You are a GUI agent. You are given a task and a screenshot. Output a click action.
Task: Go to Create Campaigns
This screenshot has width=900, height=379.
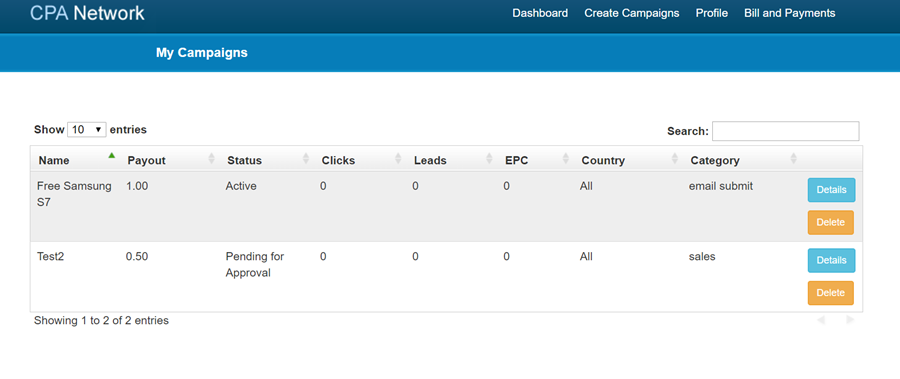631,13
